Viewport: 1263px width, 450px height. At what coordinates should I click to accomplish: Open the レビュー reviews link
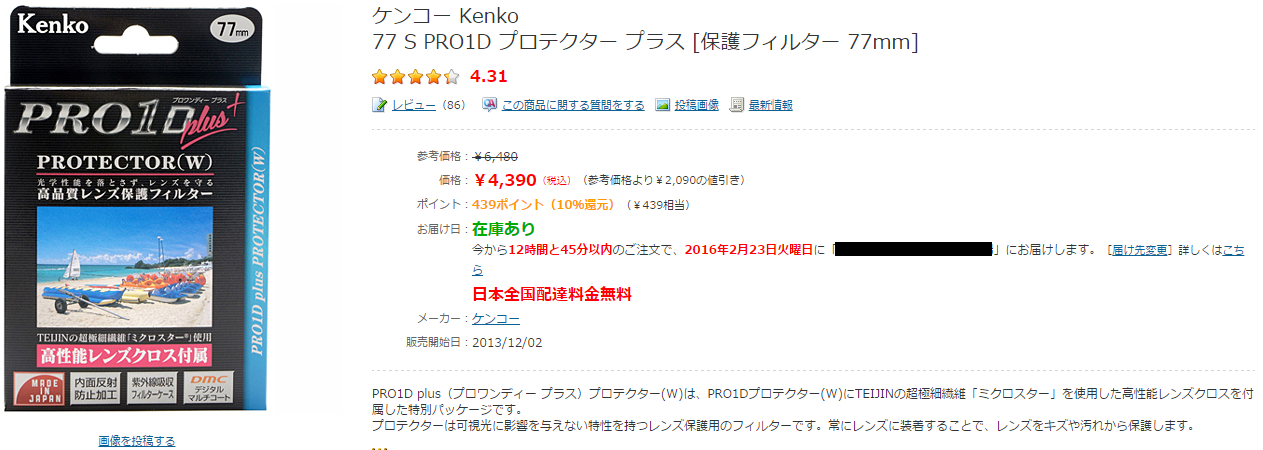pyautogui.click(x=413, y=105)
